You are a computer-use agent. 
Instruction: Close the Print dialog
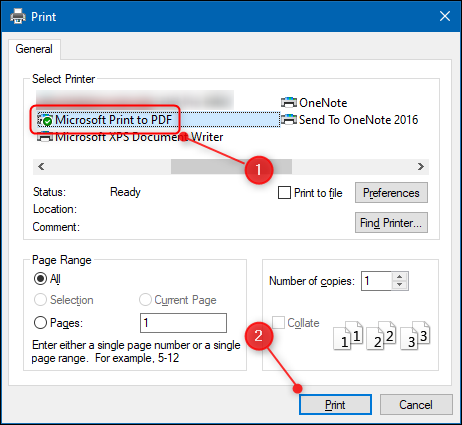(445, 16)
